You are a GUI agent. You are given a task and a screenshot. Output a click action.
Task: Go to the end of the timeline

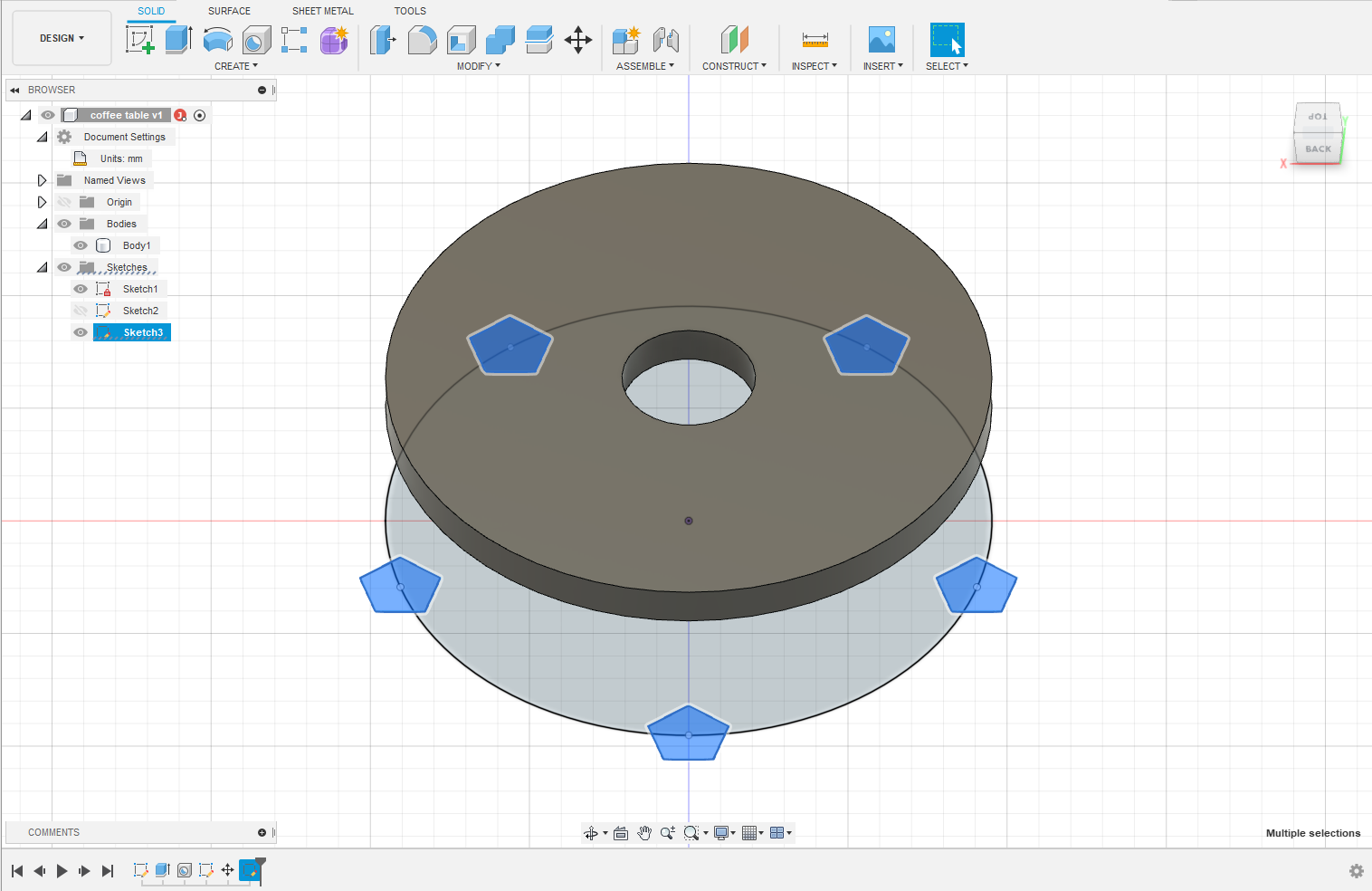108,871
